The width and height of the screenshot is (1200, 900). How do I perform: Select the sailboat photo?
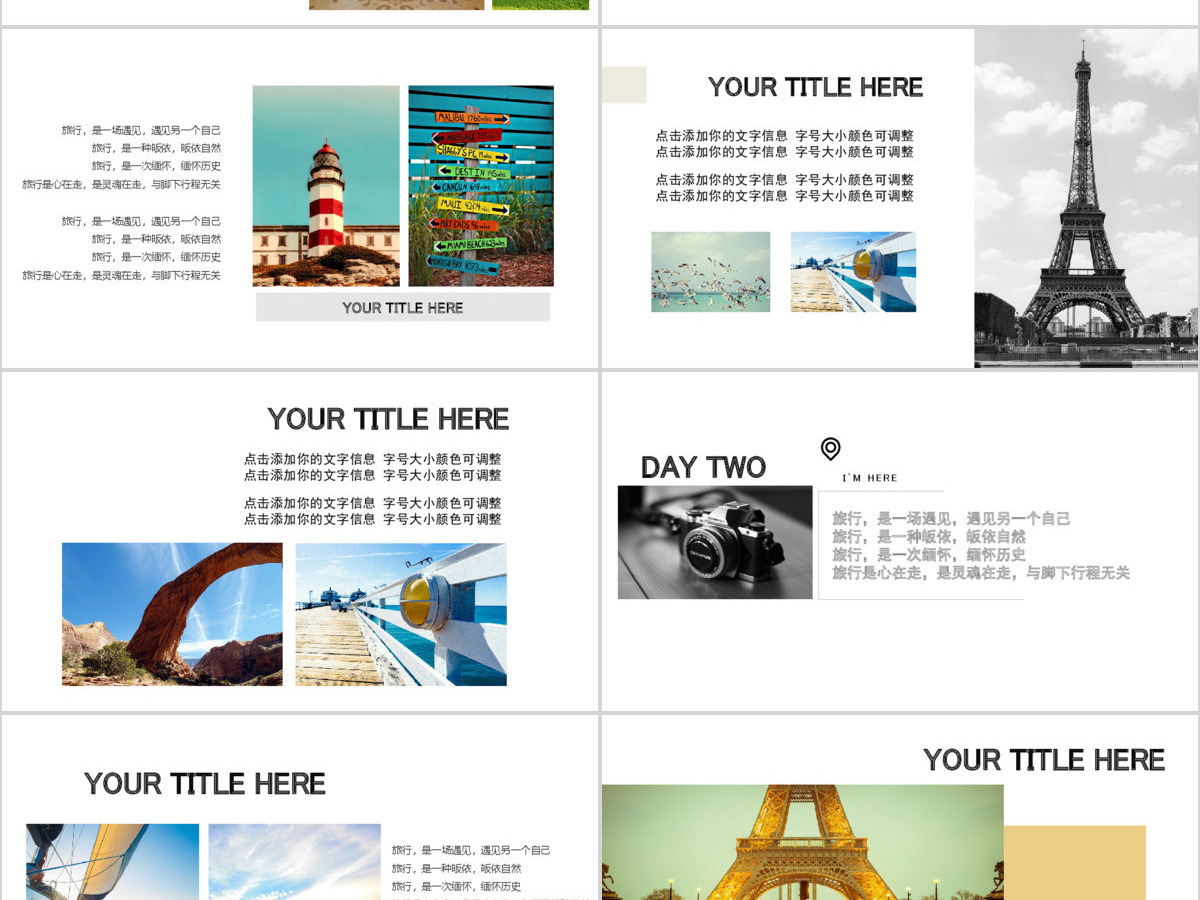point(112,861)
